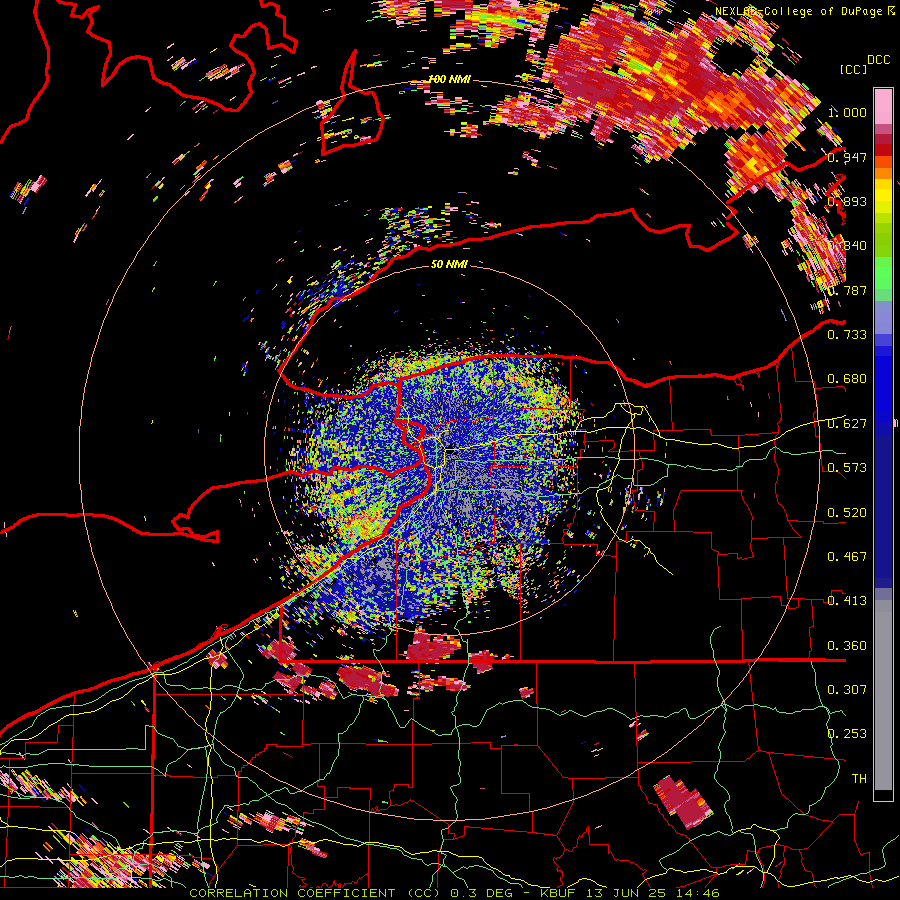Pick the orange color bar segment
This screenshot has height=900, width=900.
(x=883, y=173)
